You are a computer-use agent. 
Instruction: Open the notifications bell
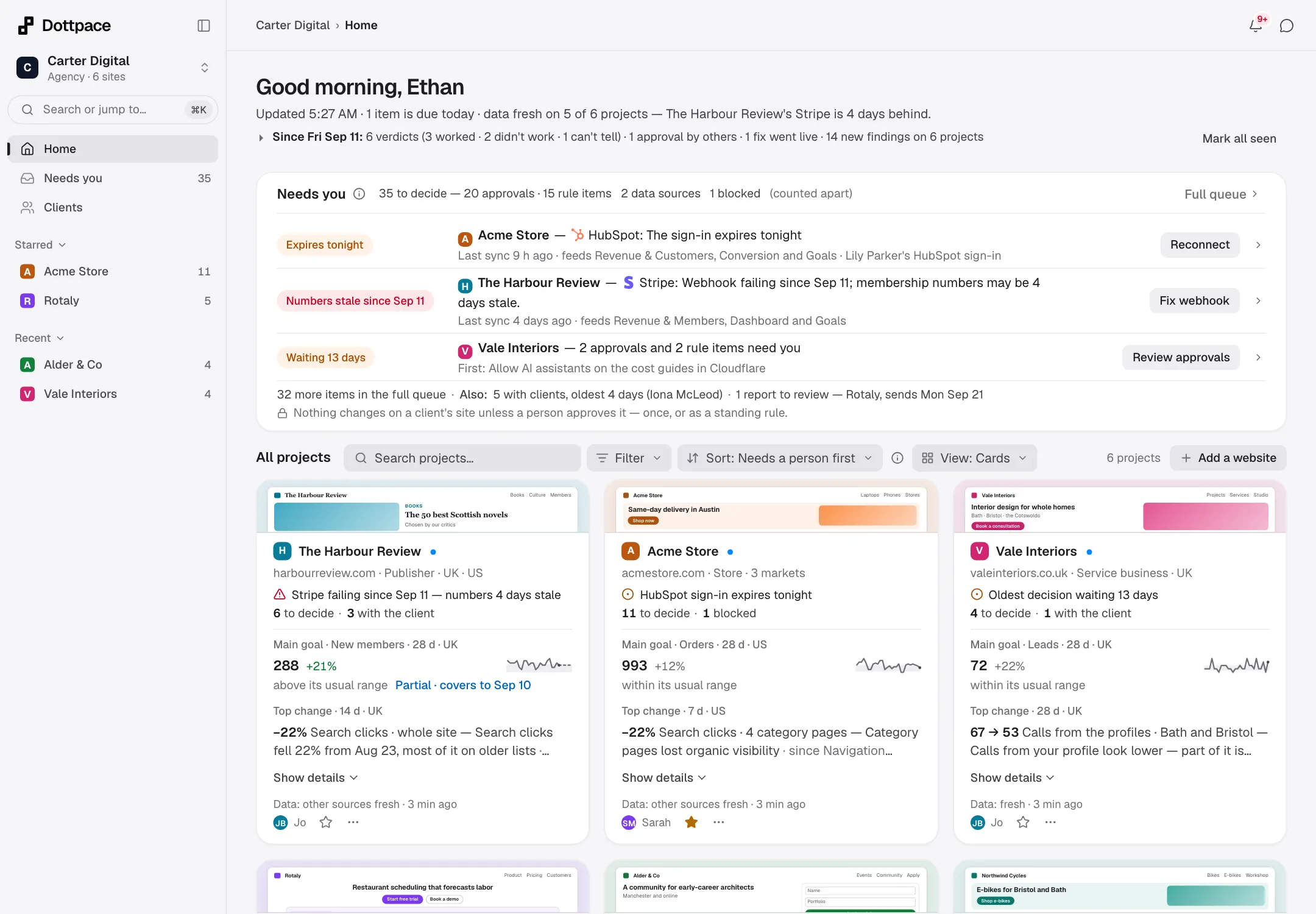click(x=1256, y=26)
